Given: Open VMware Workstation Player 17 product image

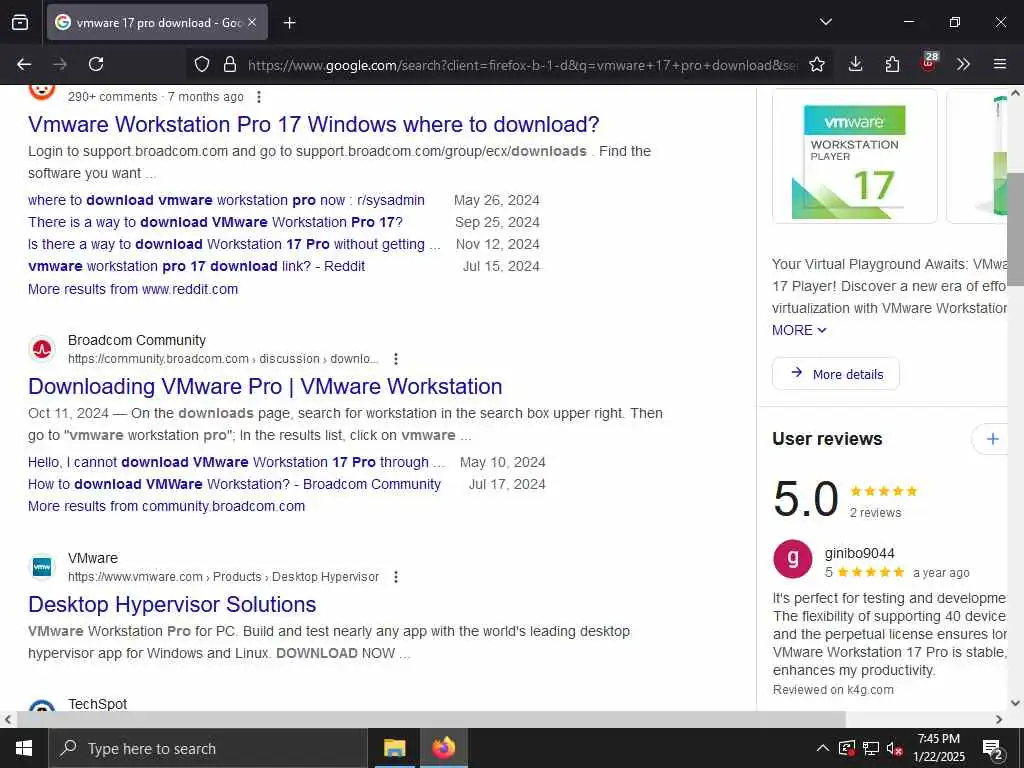Looking at the screenshot, I should 854,157.
